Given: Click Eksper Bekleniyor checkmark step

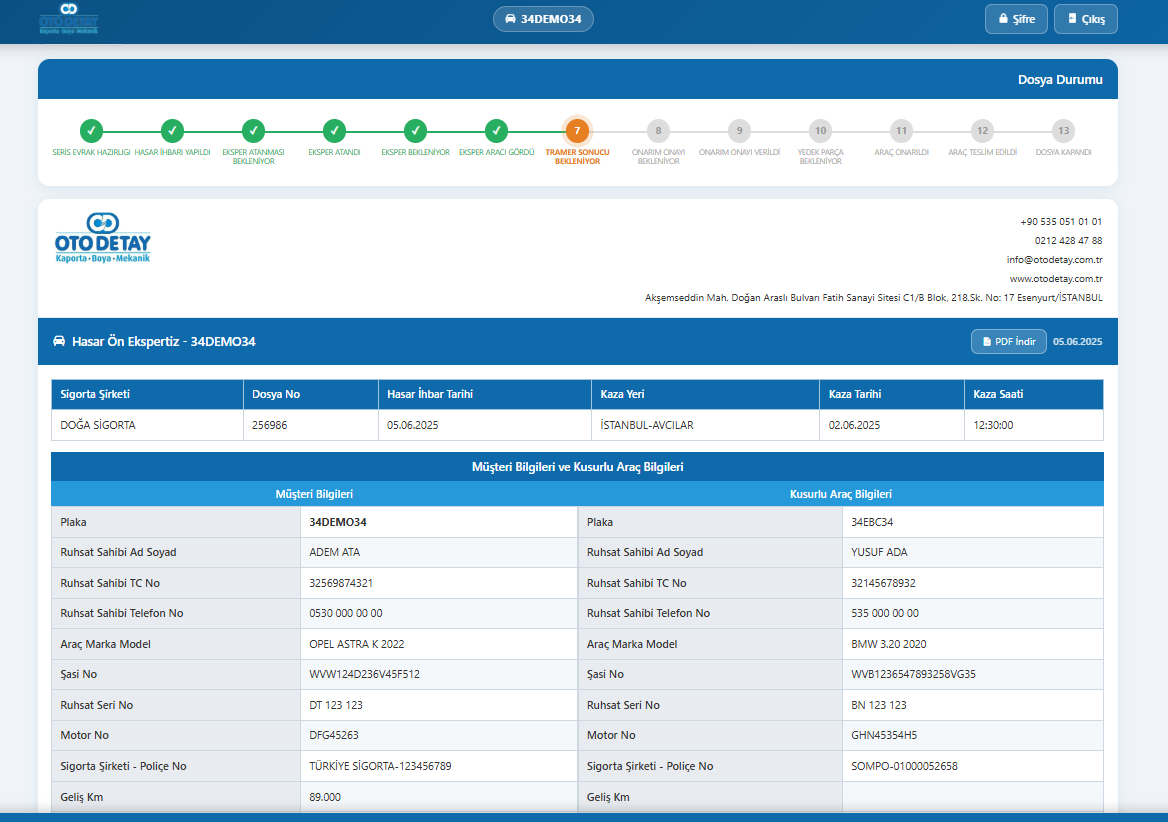Looking at the screenshot, I should [415, 131].
